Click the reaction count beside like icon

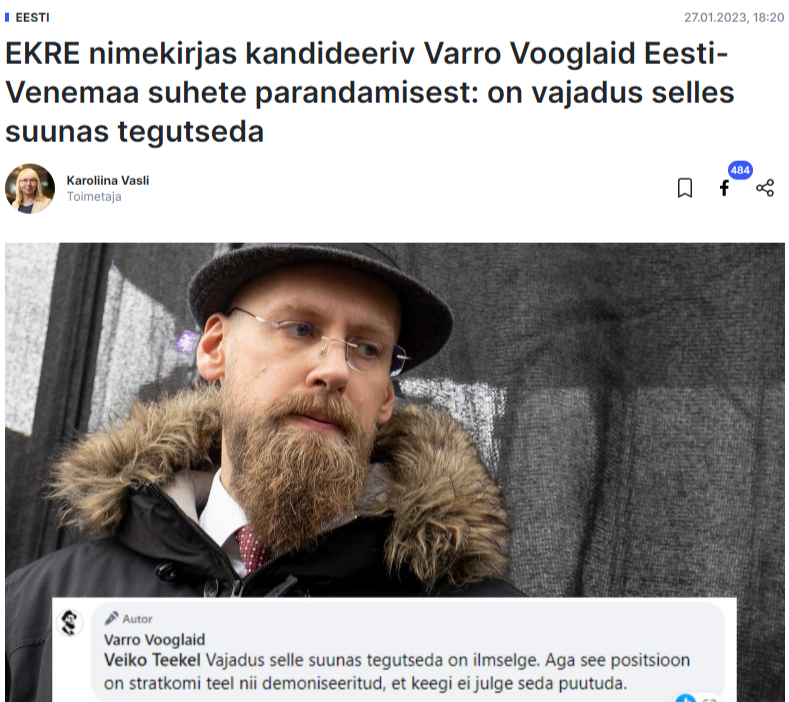click(708, 699)
